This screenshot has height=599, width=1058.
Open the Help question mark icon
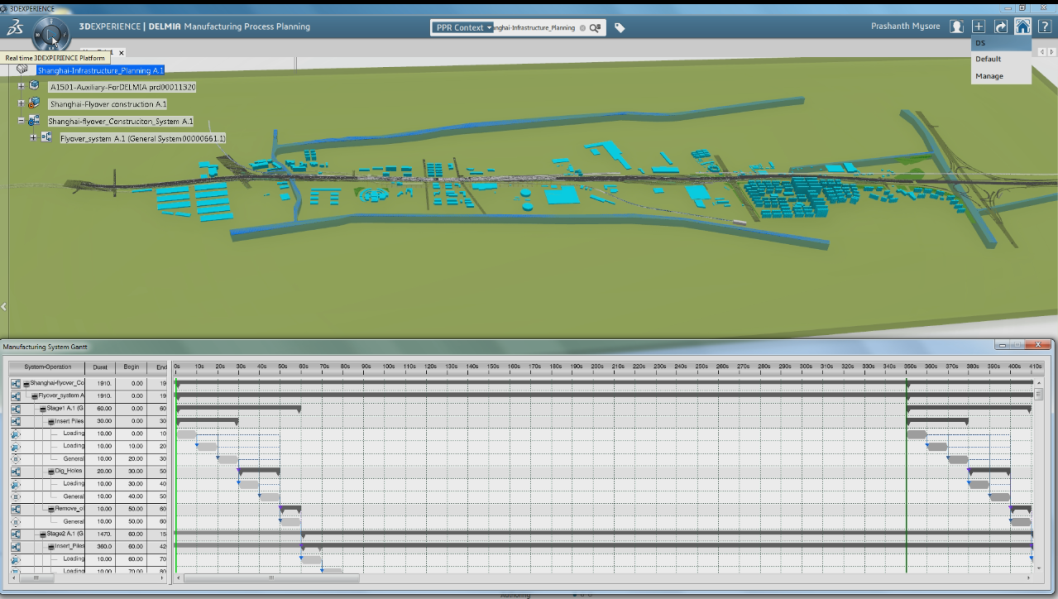coord(1044,27)
